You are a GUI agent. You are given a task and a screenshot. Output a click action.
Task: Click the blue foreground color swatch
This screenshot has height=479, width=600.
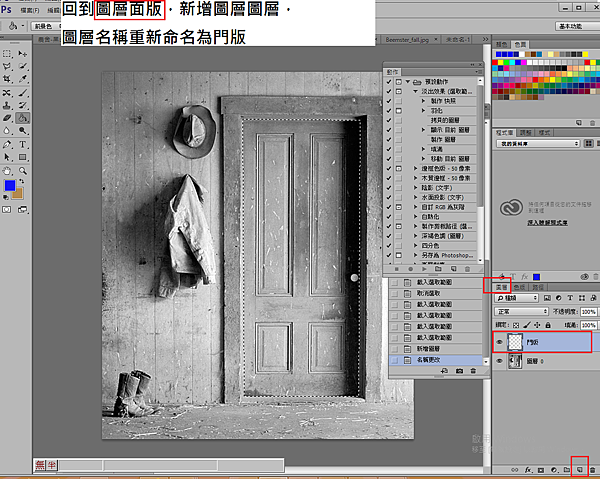pyautogui.click(x=10, y=186)
